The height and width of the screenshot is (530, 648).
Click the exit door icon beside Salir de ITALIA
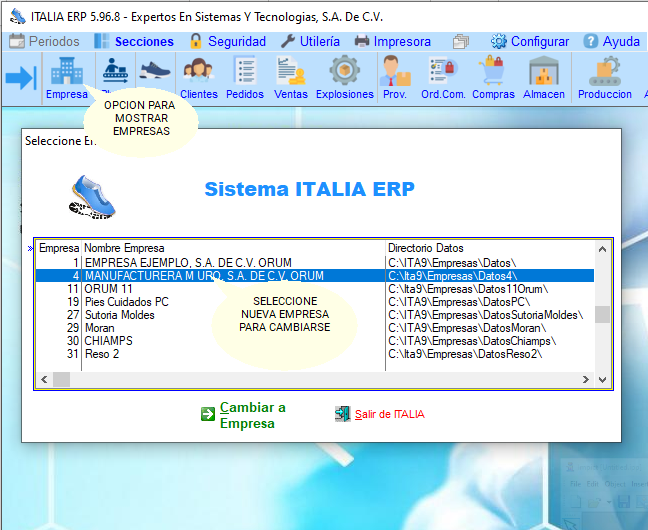pos(343,414)
